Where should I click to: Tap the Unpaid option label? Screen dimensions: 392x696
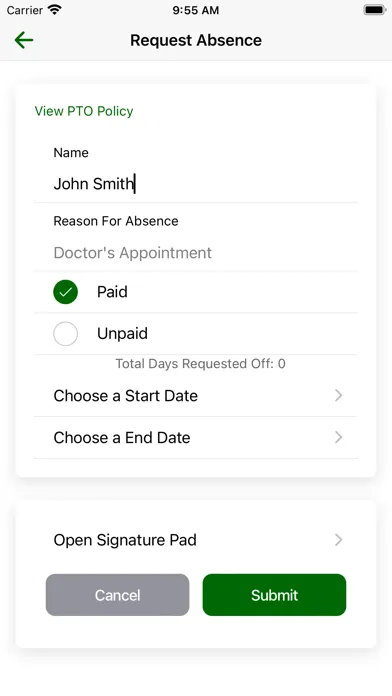click(x=123, y=333)
